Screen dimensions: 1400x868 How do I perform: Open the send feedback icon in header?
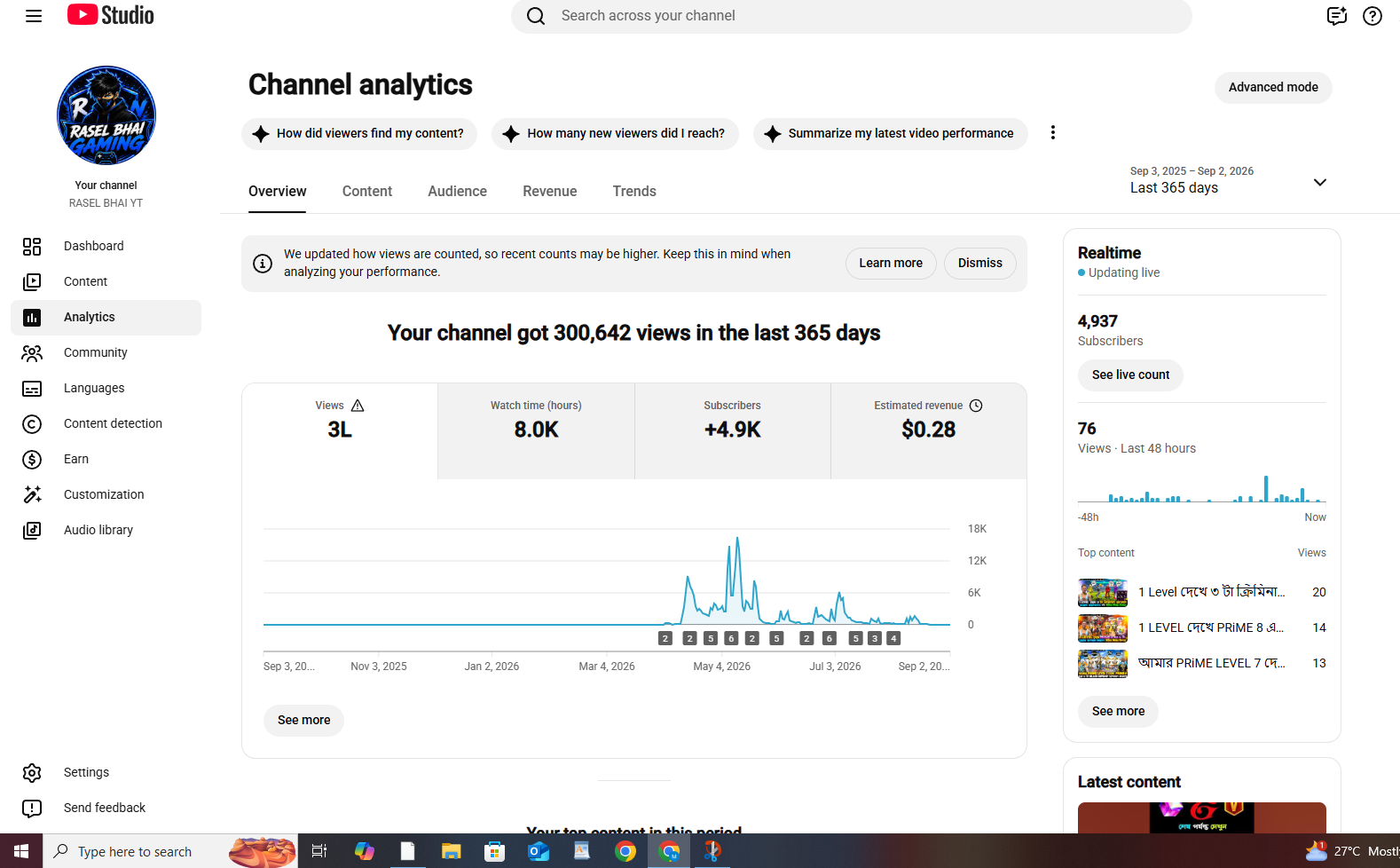point(1336,16)
